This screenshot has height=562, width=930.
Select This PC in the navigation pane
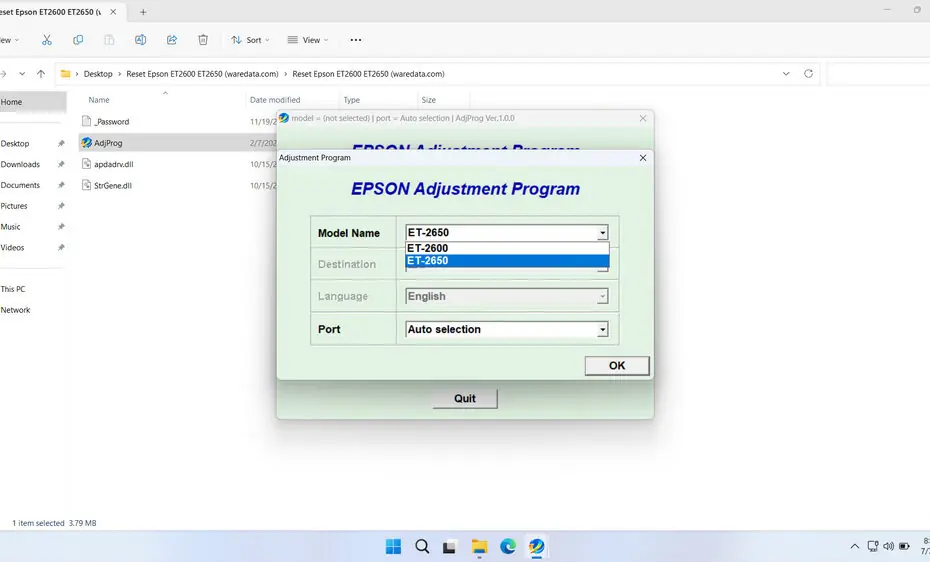pyautogui.click(x=13, y=289)
